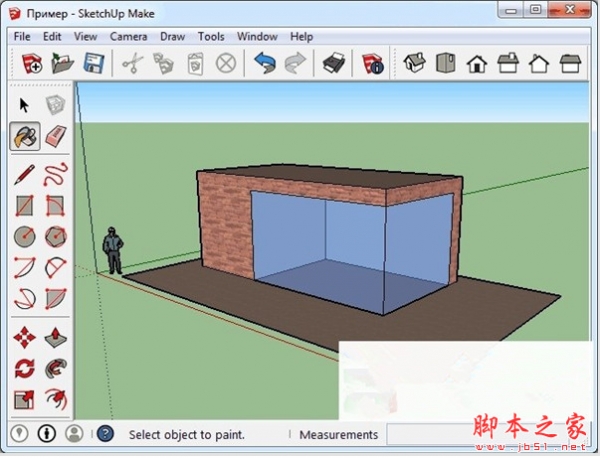The height and width of the screenshot is (458, 600).
Task: Select the Line pencil tool
Action: [24, 174]
